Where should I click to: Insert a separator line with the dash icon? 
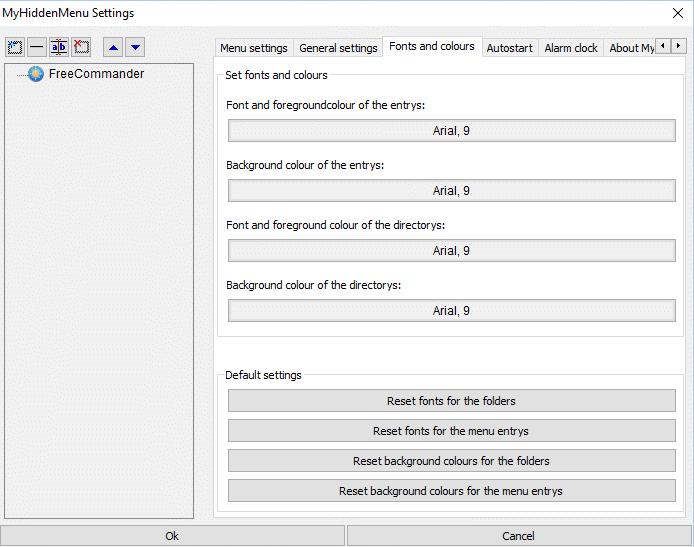[37, 48]
